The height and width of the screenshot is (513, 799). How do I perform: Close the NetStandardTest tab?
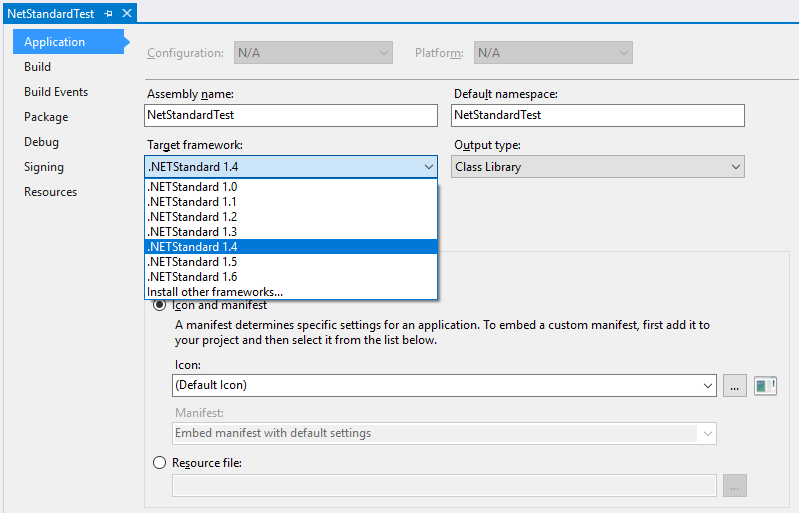(127, 13)
